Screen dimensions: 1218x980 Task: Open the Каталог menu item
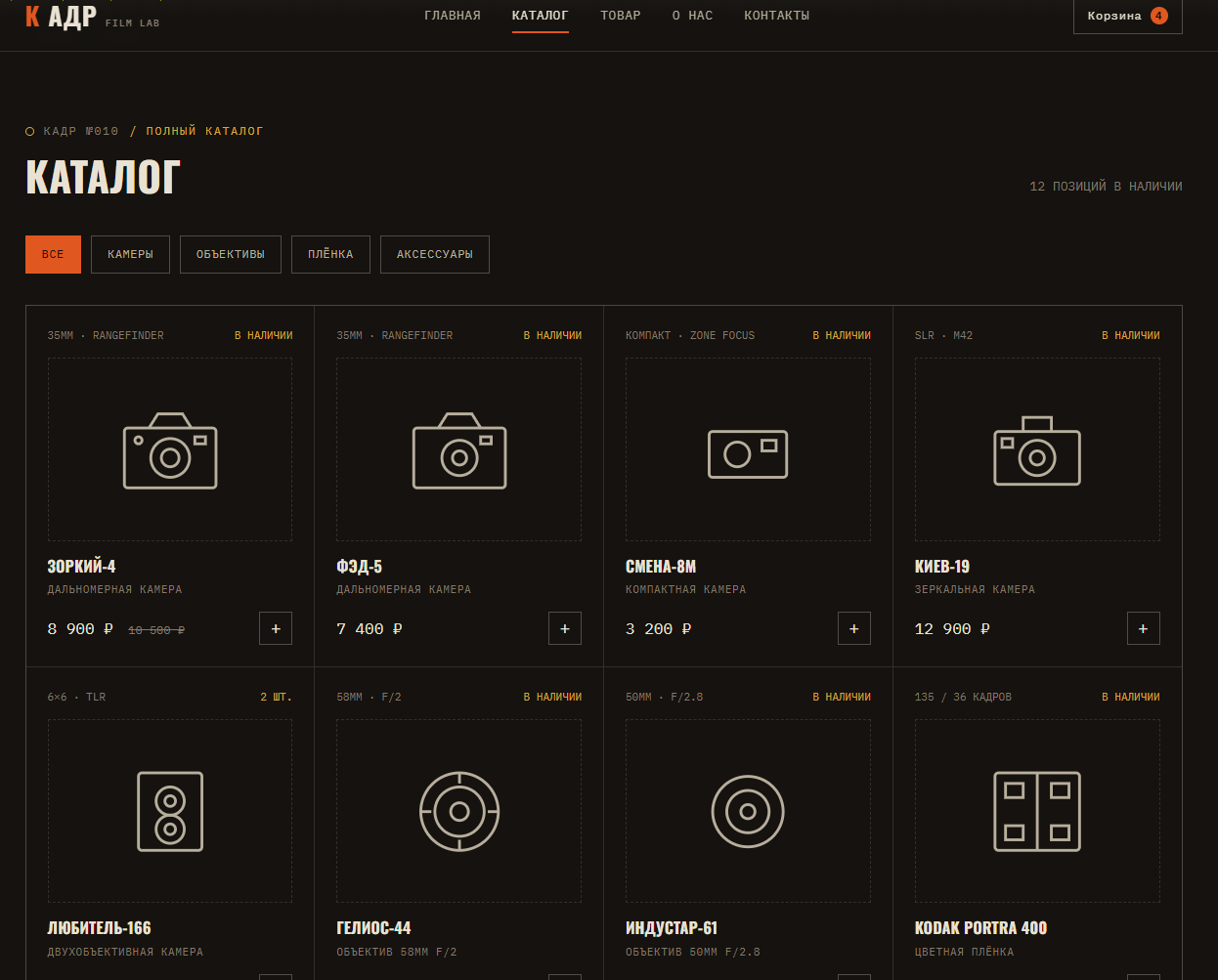540,16
